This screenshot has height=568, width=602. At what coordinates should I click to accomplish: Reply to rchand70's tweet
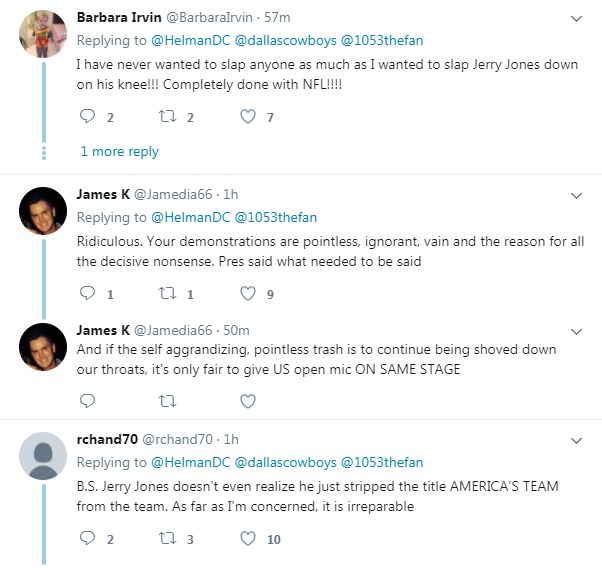click(87, 539)
